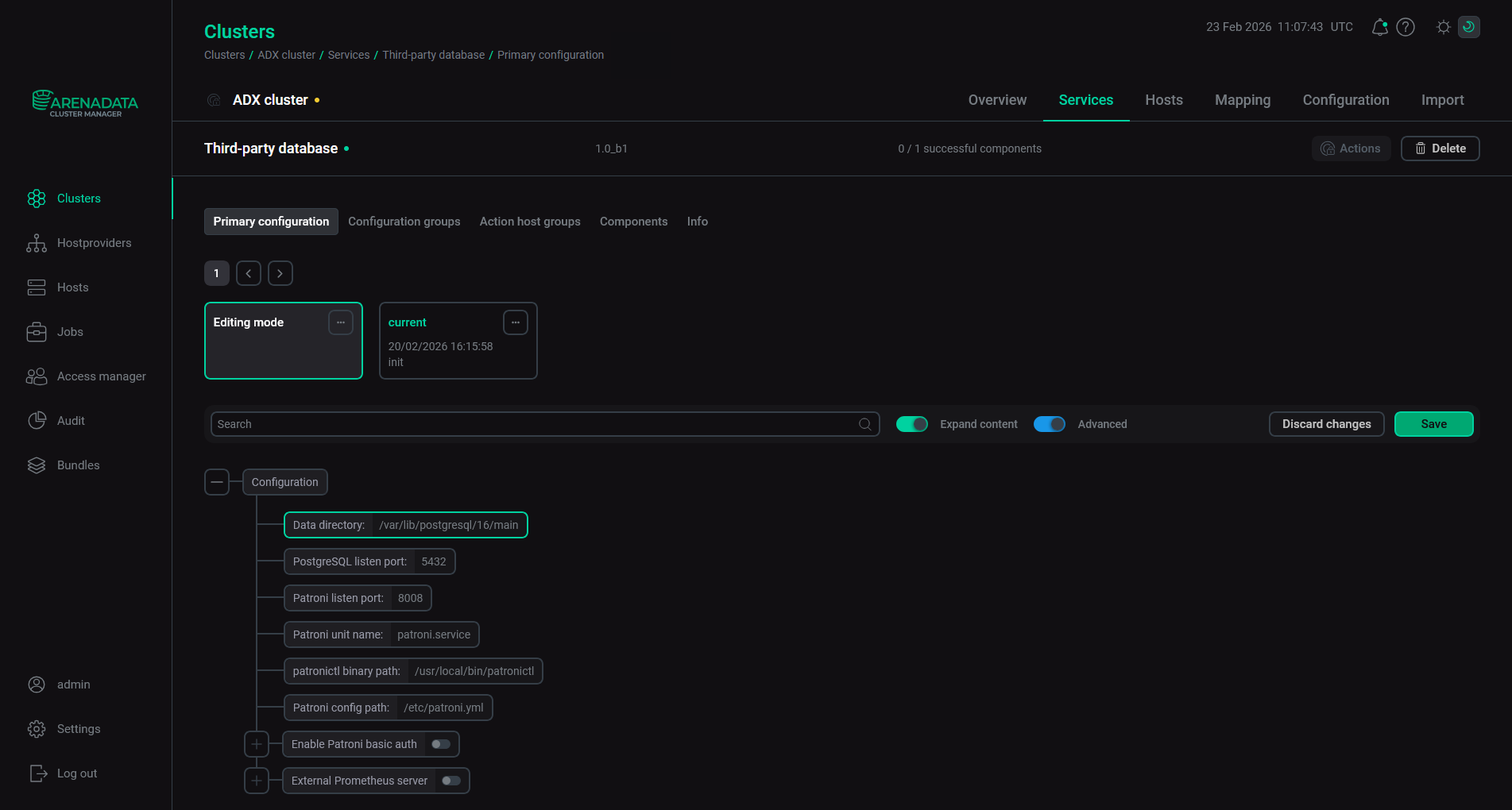Select configuration page 1 button

point(217,273)
